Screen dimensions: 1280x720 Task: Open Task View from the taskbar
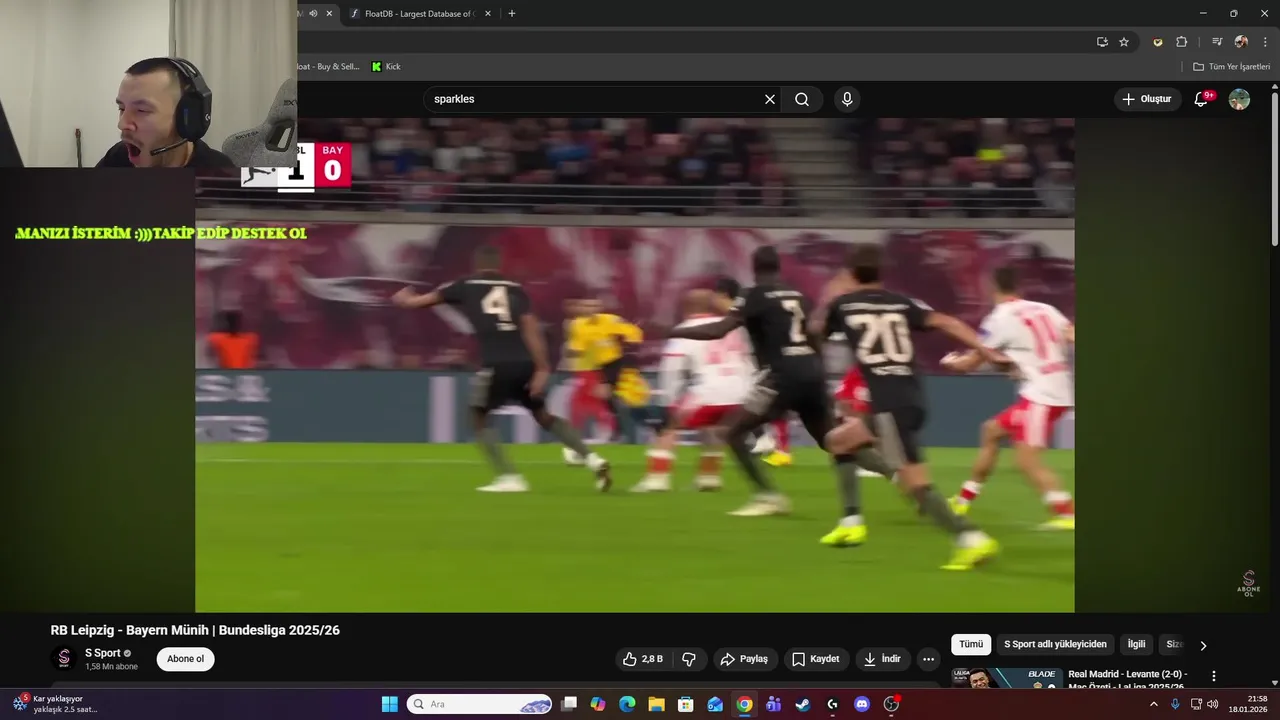coord(569,704)
